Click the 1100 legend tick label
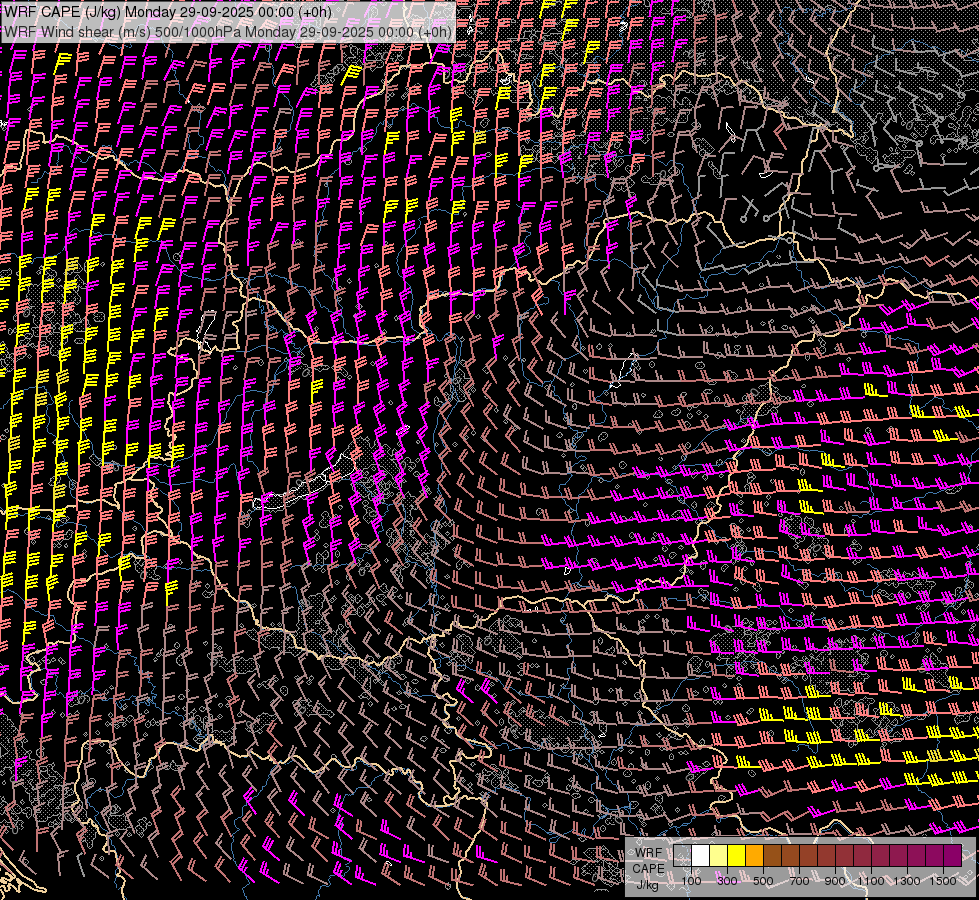The height and width of the screenshot is (900, 979). coord(871,881)
